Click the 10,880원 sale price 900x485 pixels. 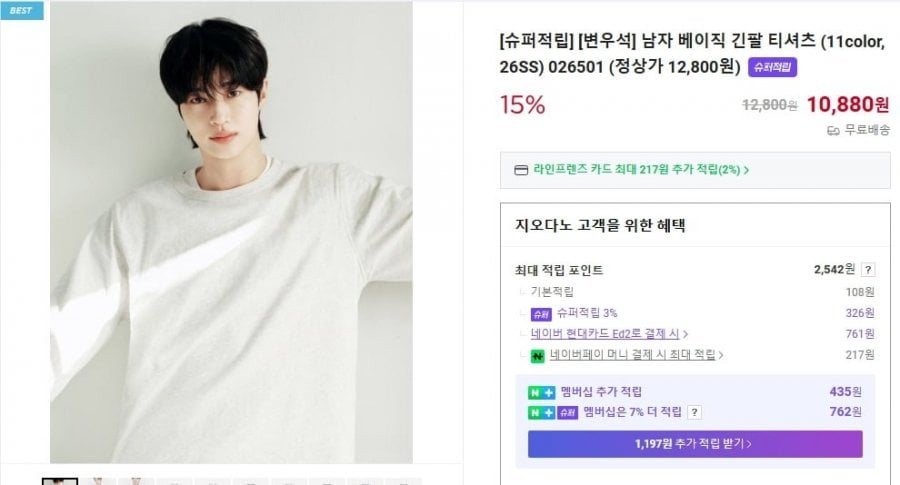click(847, 104)
